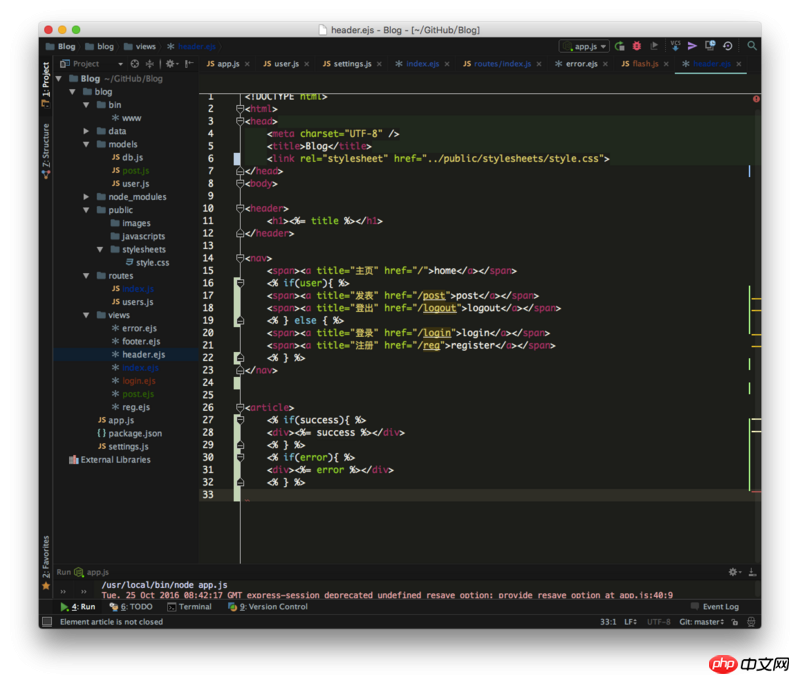
Task: Open the app.js run configuration dropdown
Action: (x=584, y=46)
